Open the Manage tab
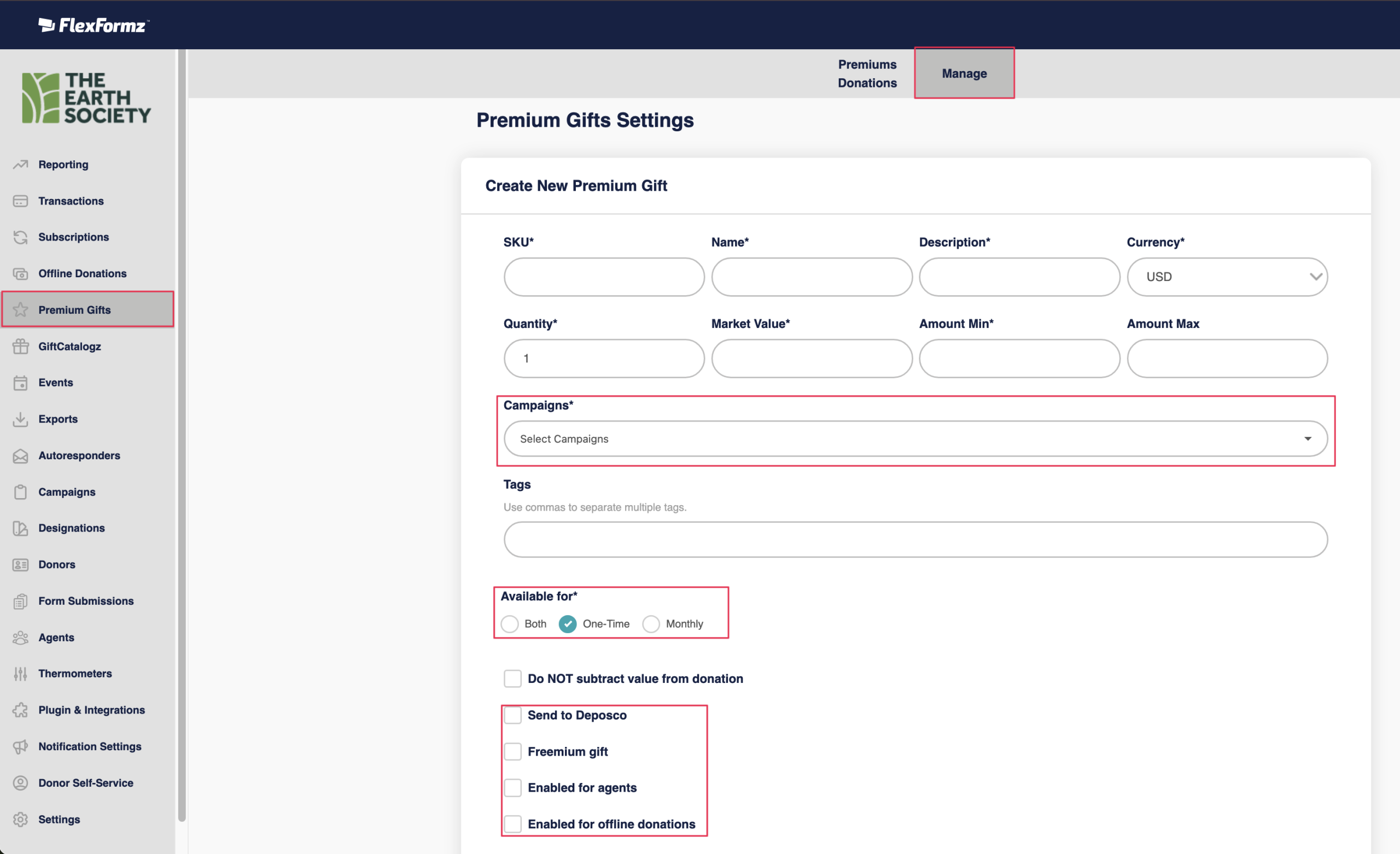 pyautogui.click(x=964, y=73)
